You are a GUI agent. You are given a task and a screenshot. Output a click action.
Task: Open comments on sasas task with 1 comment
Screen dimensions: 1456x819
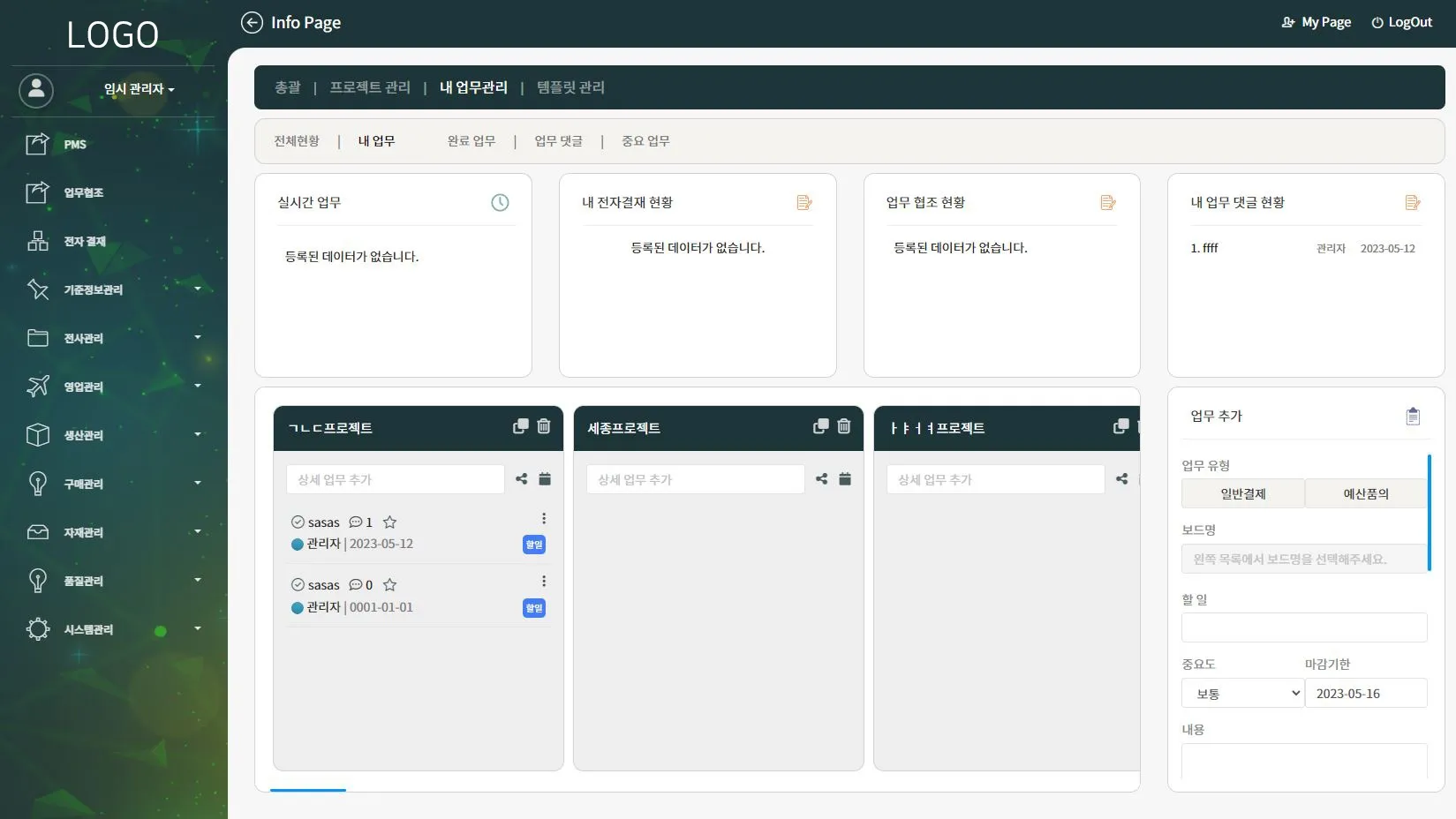coord(360,522)
